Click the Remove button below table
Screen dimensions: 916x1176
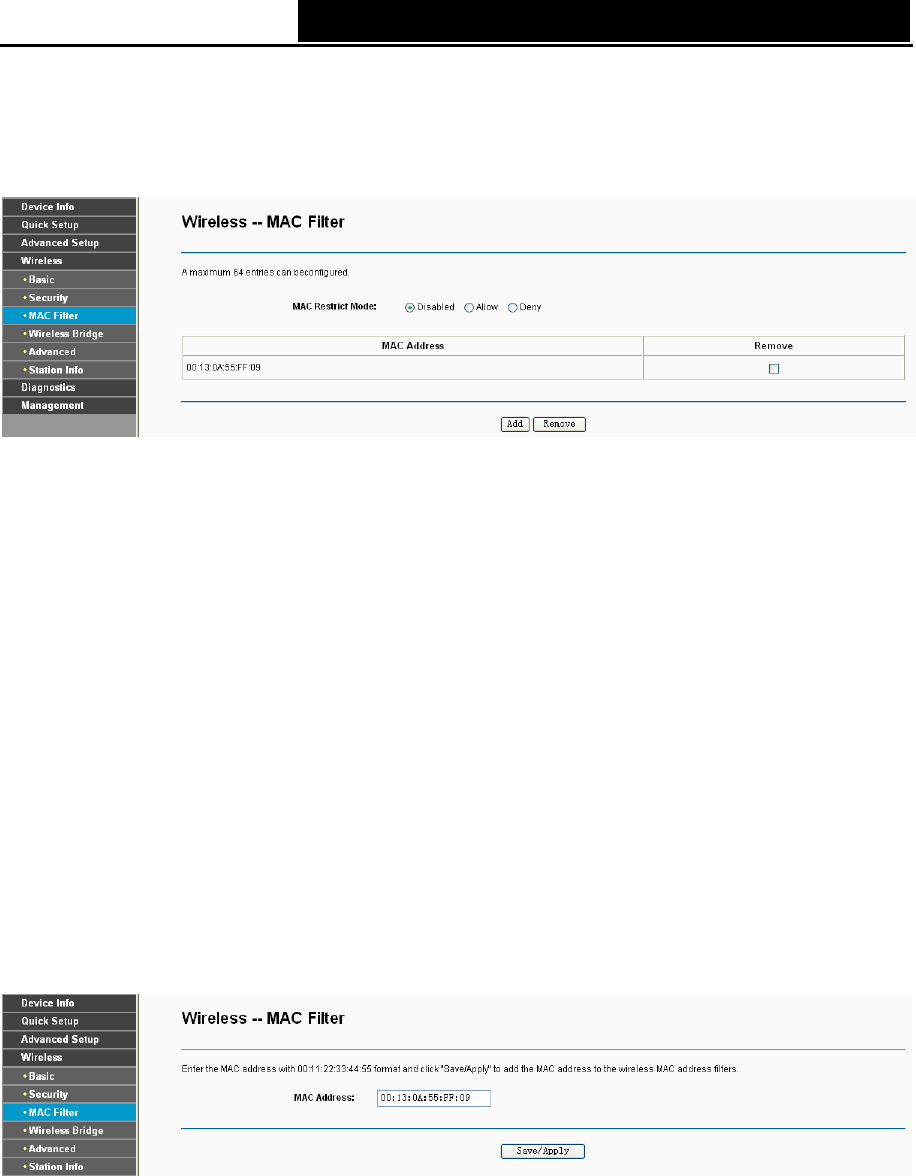pyautogui.click(x=559, y=424)
